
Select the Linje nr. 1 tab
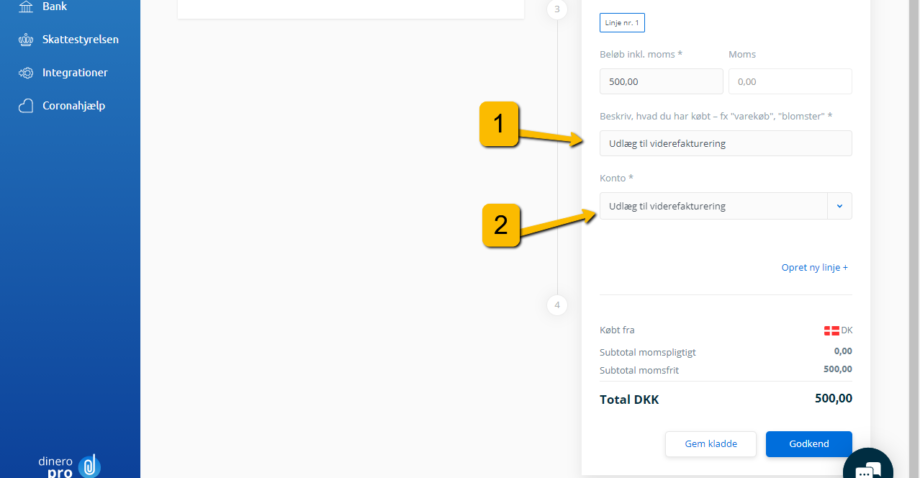coord(622,23)
